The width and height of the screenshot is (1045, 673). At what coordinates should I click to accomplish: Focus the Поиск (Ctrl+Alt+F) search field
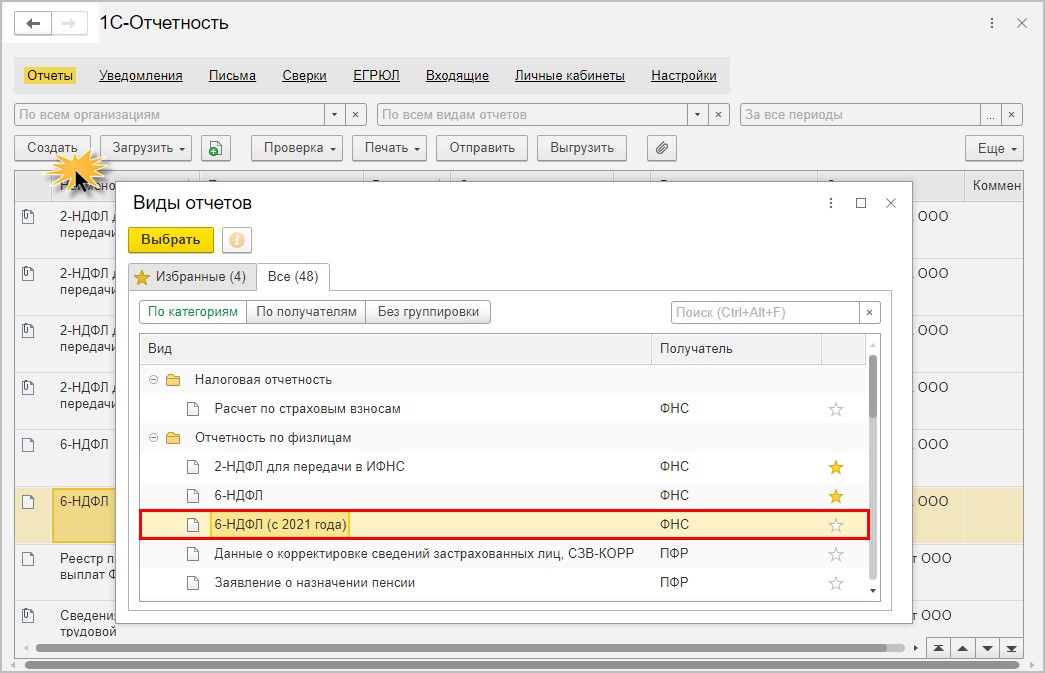coord(765,313)
